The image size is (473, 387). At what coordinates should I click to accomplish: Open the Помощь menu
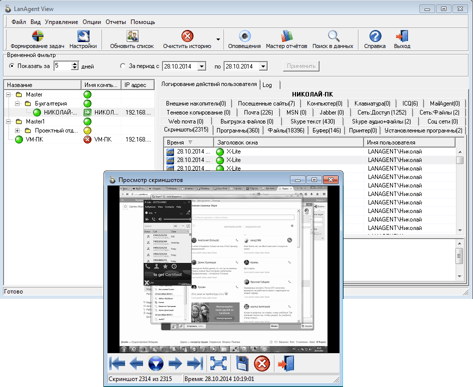(x=143, y=22)
